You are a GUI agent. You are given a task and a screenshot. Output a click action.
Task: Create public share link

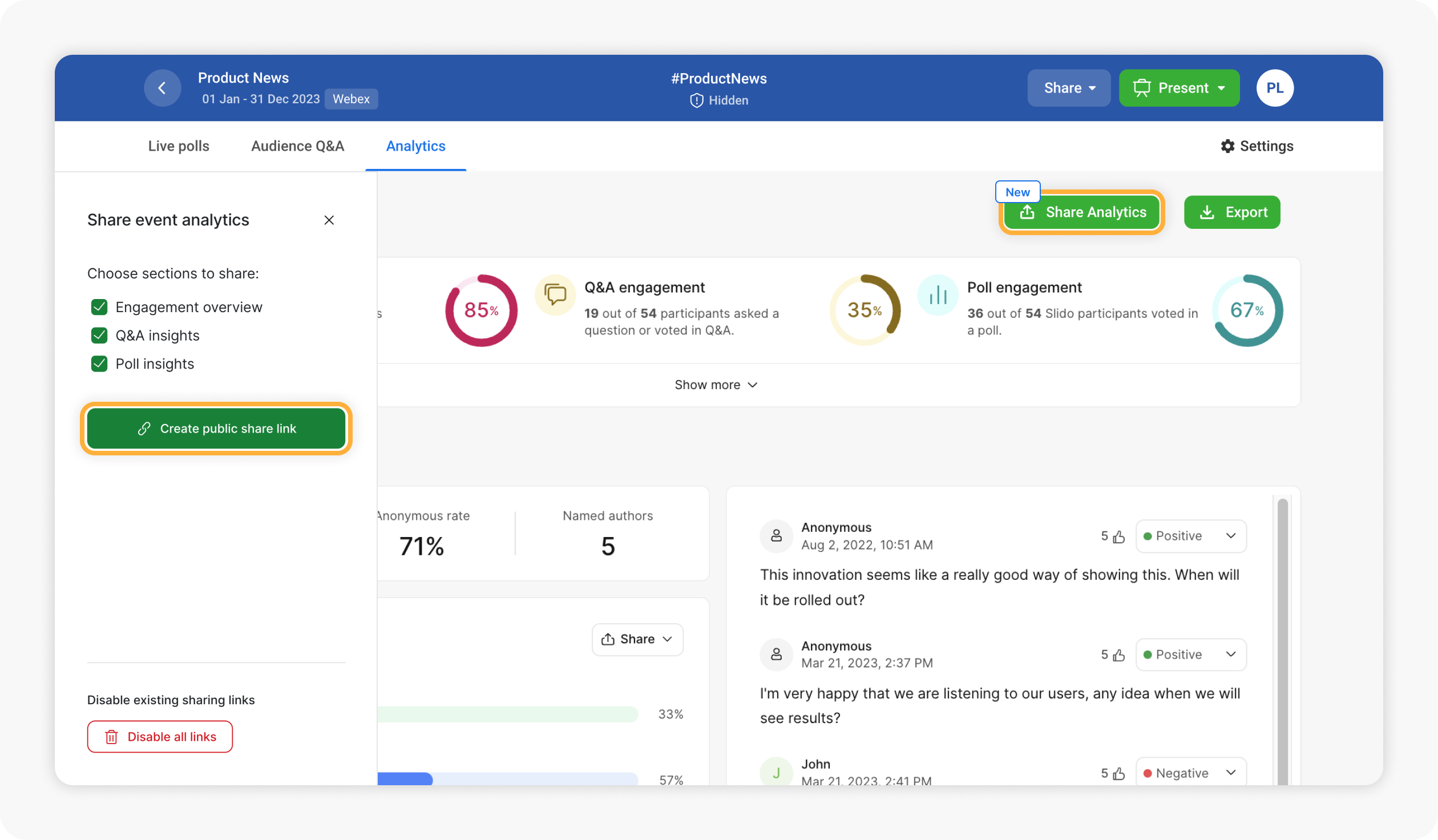(216, 429)
